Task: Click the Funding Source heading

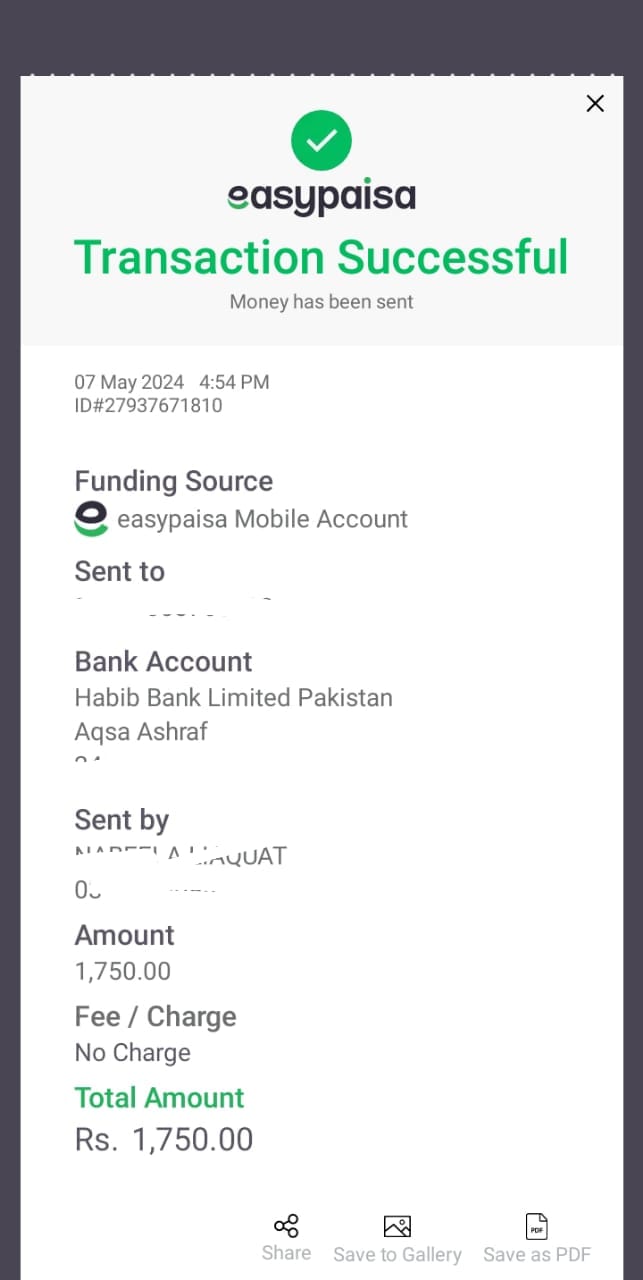Action: (174, 481)
